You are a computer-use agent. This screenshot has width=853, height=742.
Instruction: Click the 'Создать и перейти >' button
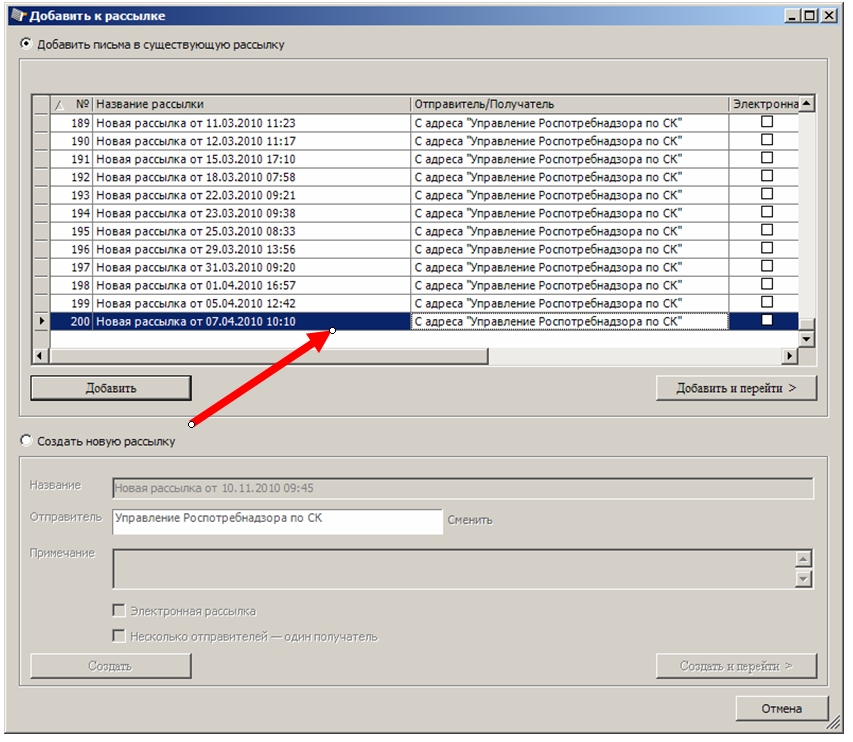(736, 666)
